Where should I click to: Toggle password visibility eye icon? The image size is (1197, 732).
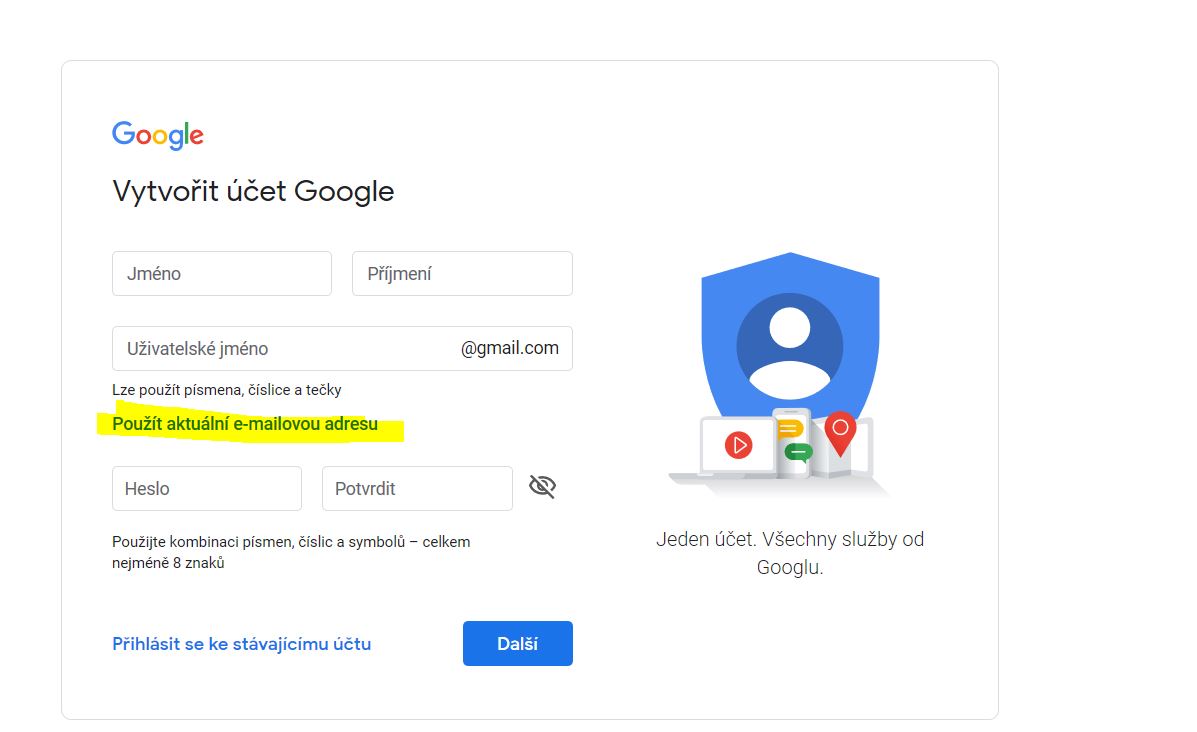(x=542, y=486)
